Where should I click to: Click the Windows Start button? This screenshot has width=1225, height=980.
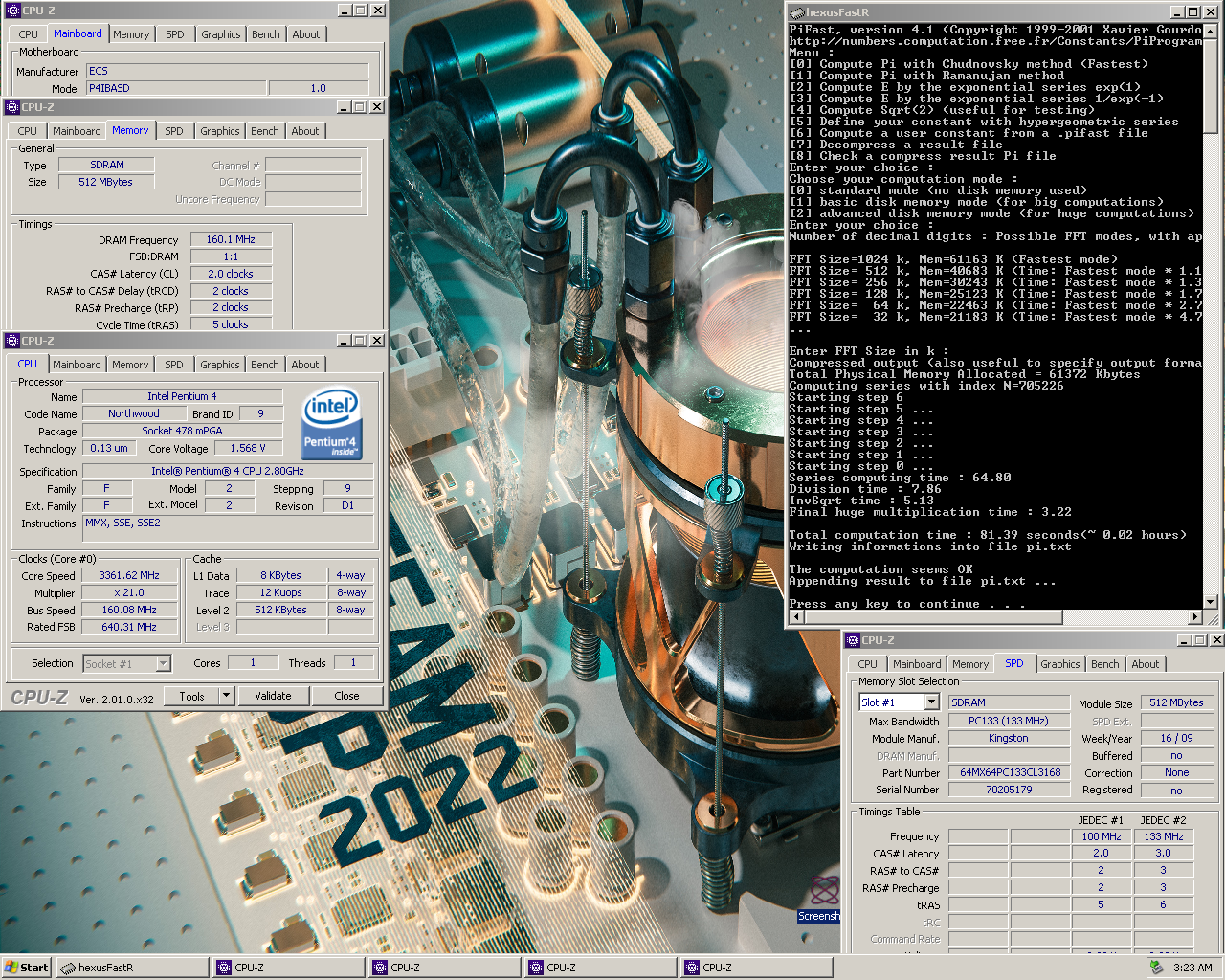tap(26, 968)
